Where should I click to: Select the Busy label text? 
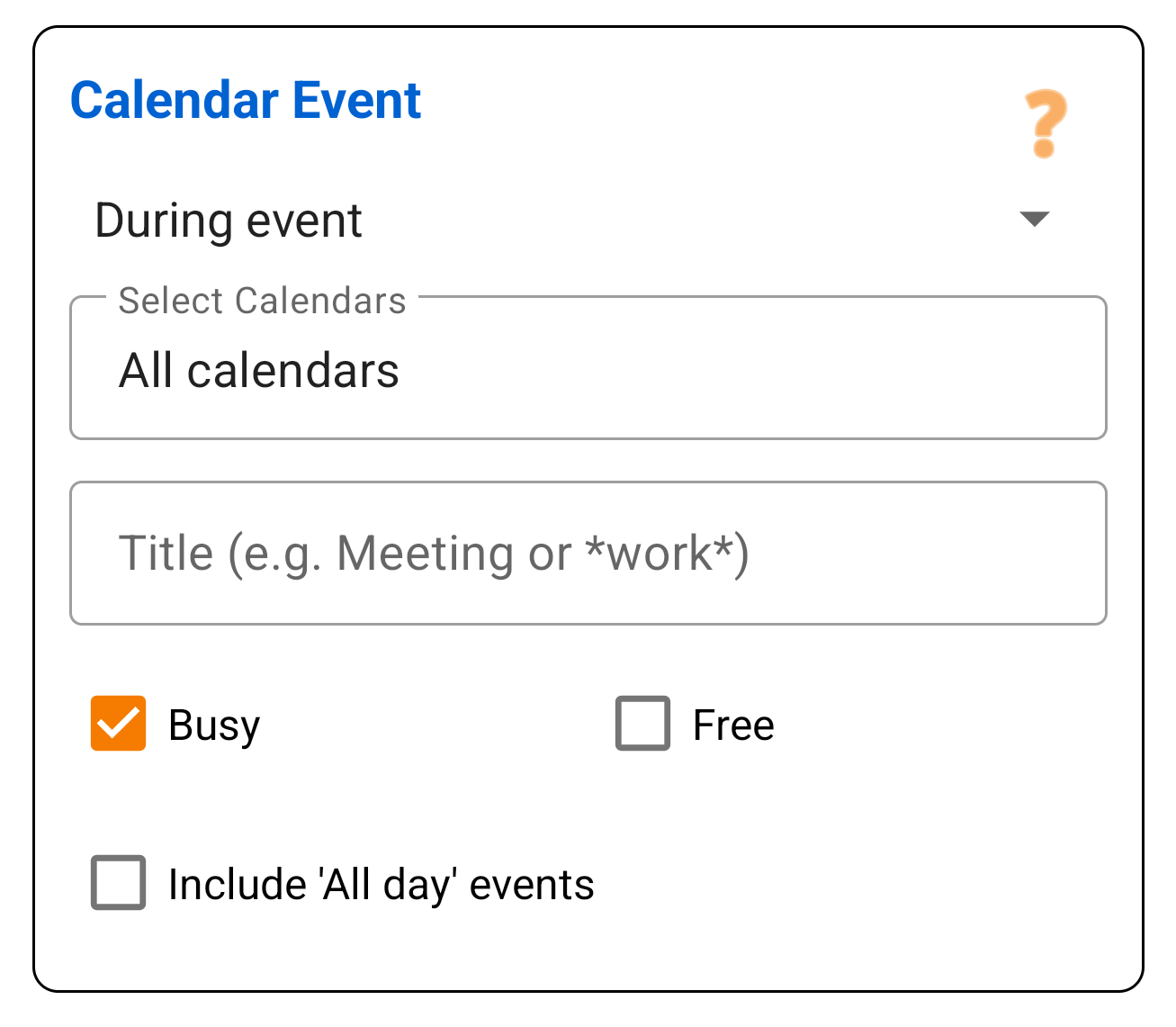(211, 724)
